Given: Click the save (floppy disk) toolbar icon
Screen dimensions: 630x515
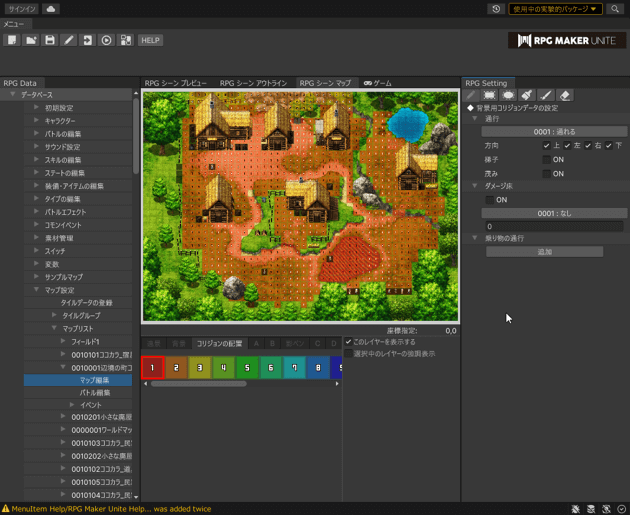Looking at the screenshot, I should click(49, 40).
